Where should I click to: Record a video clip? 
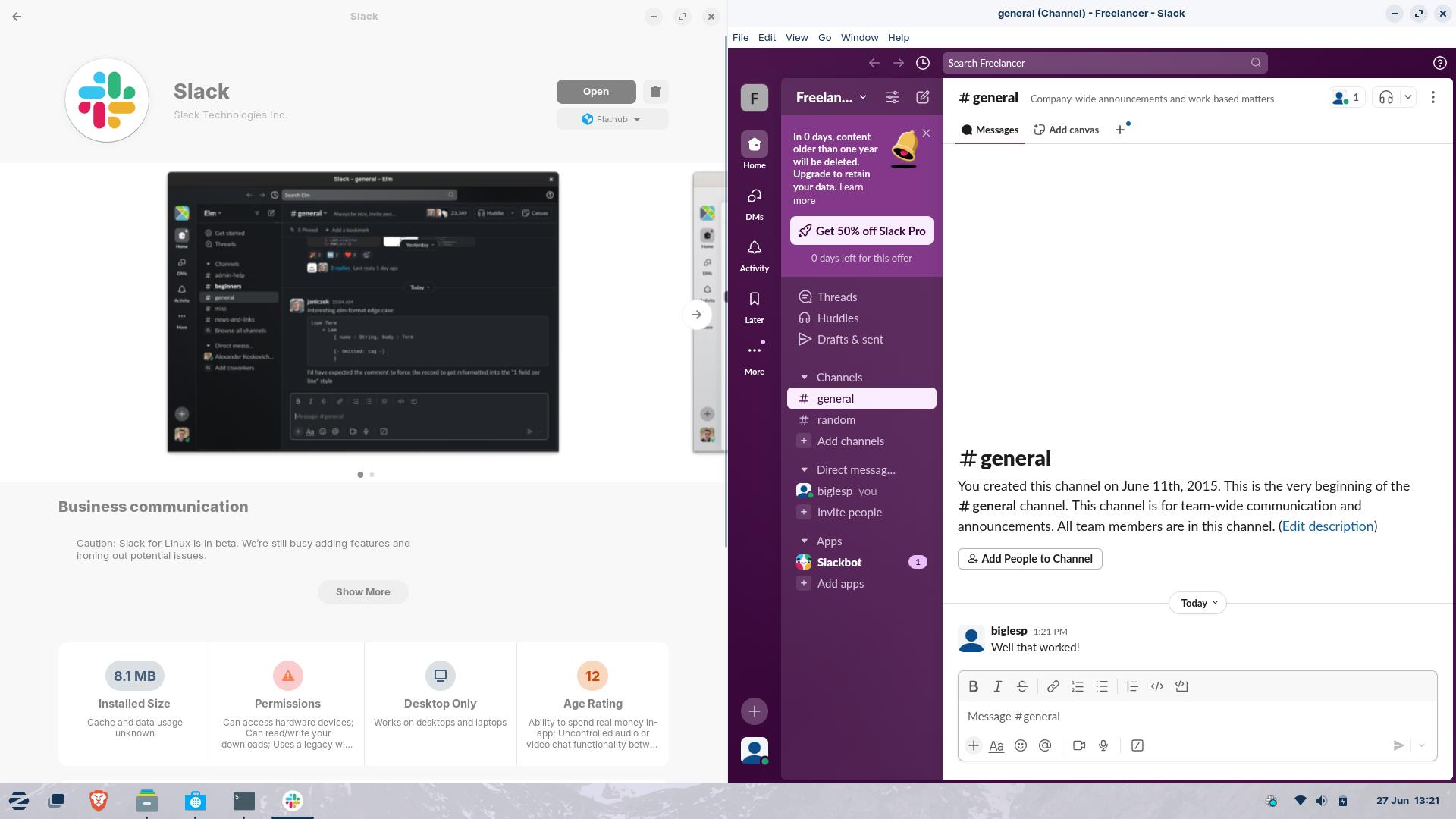(1079, 745)
